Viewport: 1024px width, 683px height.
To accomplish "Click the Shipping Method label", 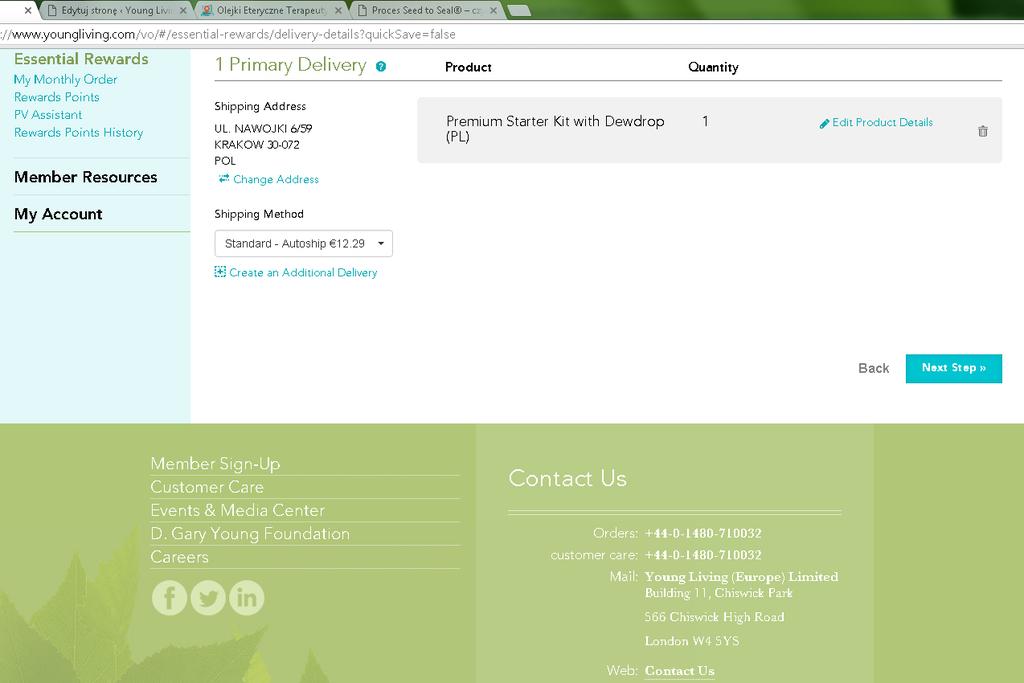I will tap(259, 214).
